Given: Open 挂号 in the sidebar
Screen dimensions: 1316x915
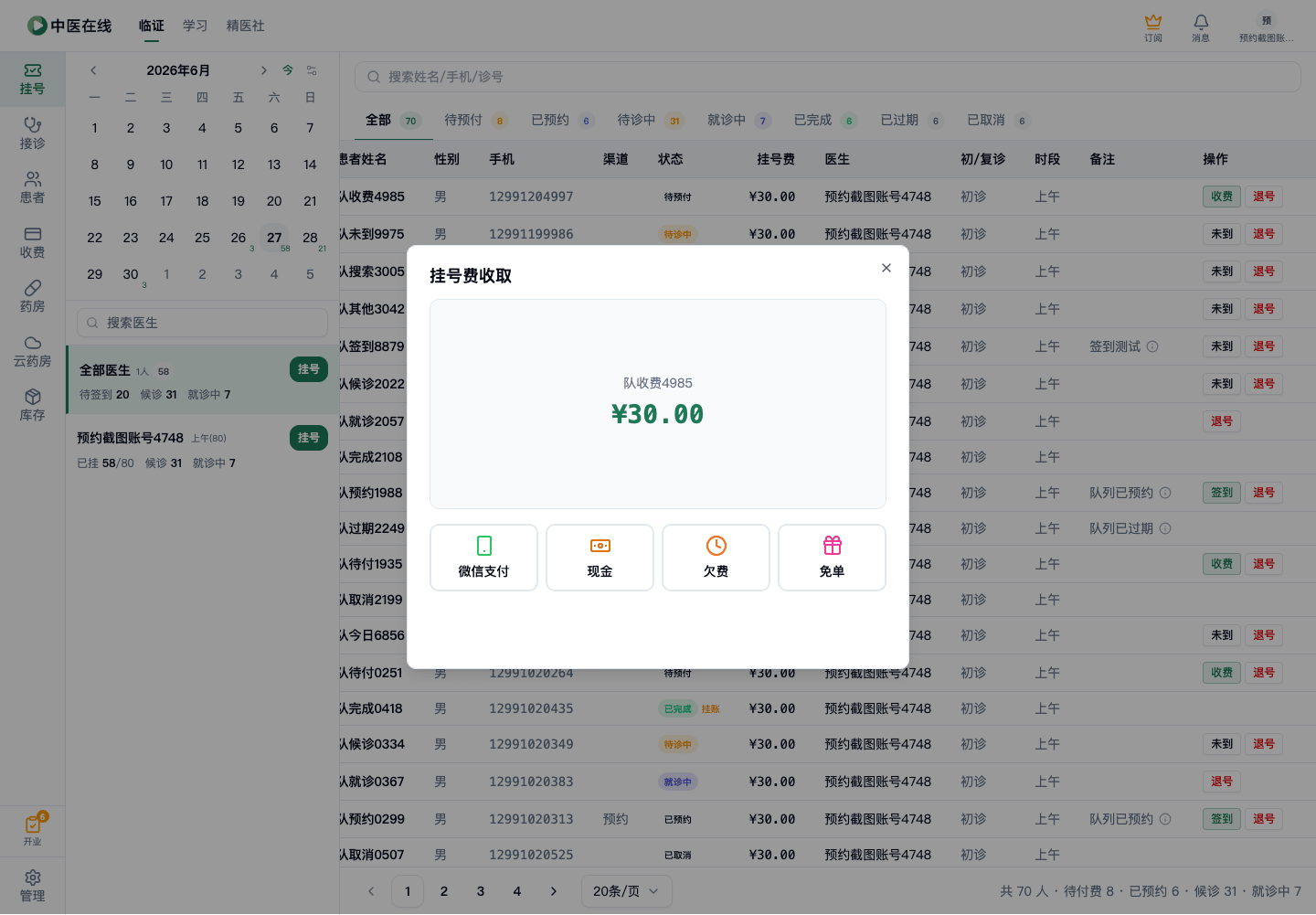Looking at the screenshot, I should (x=32, y=80).
